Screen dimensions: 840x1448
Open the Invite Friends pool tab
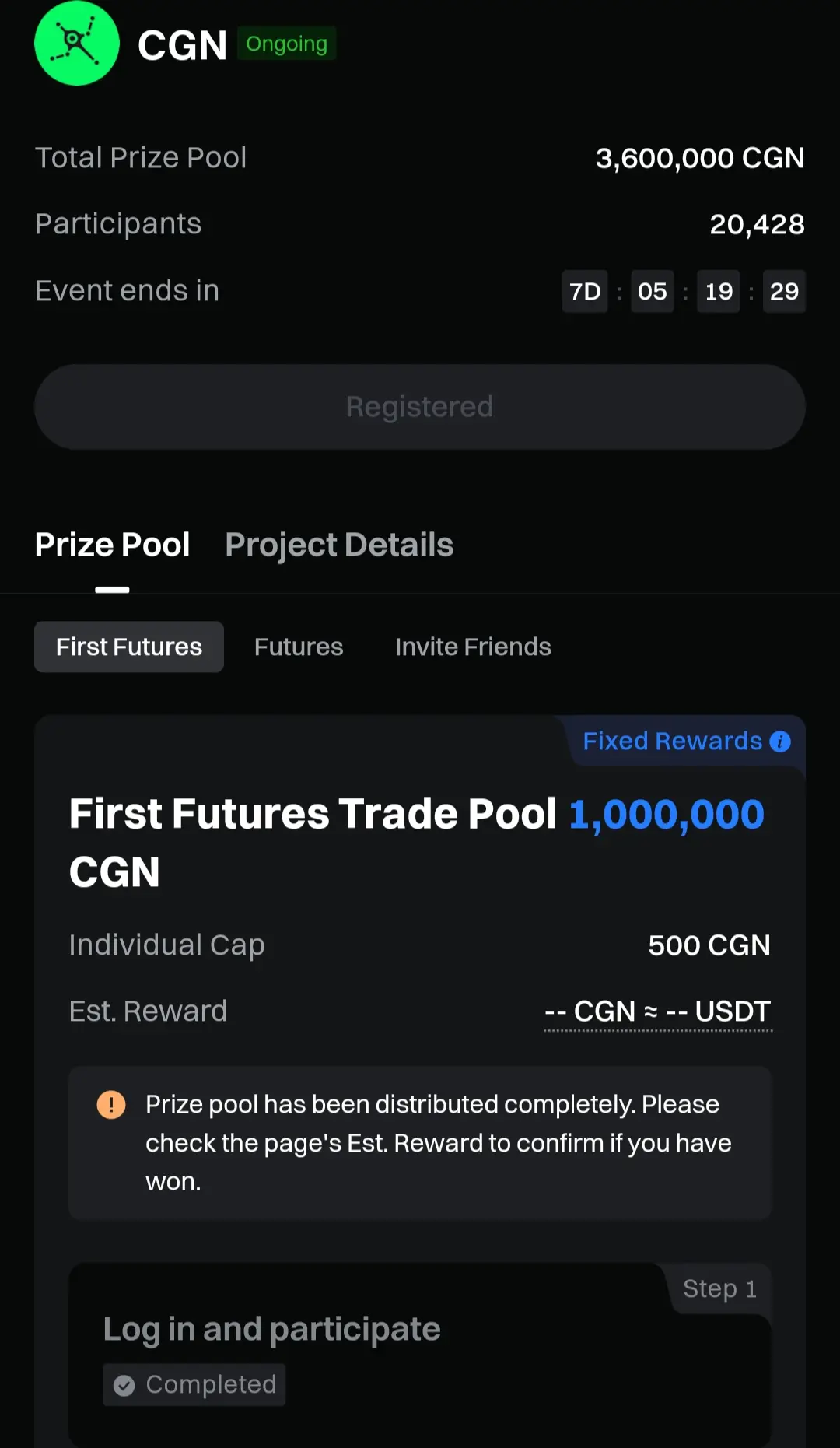[473, 647]
